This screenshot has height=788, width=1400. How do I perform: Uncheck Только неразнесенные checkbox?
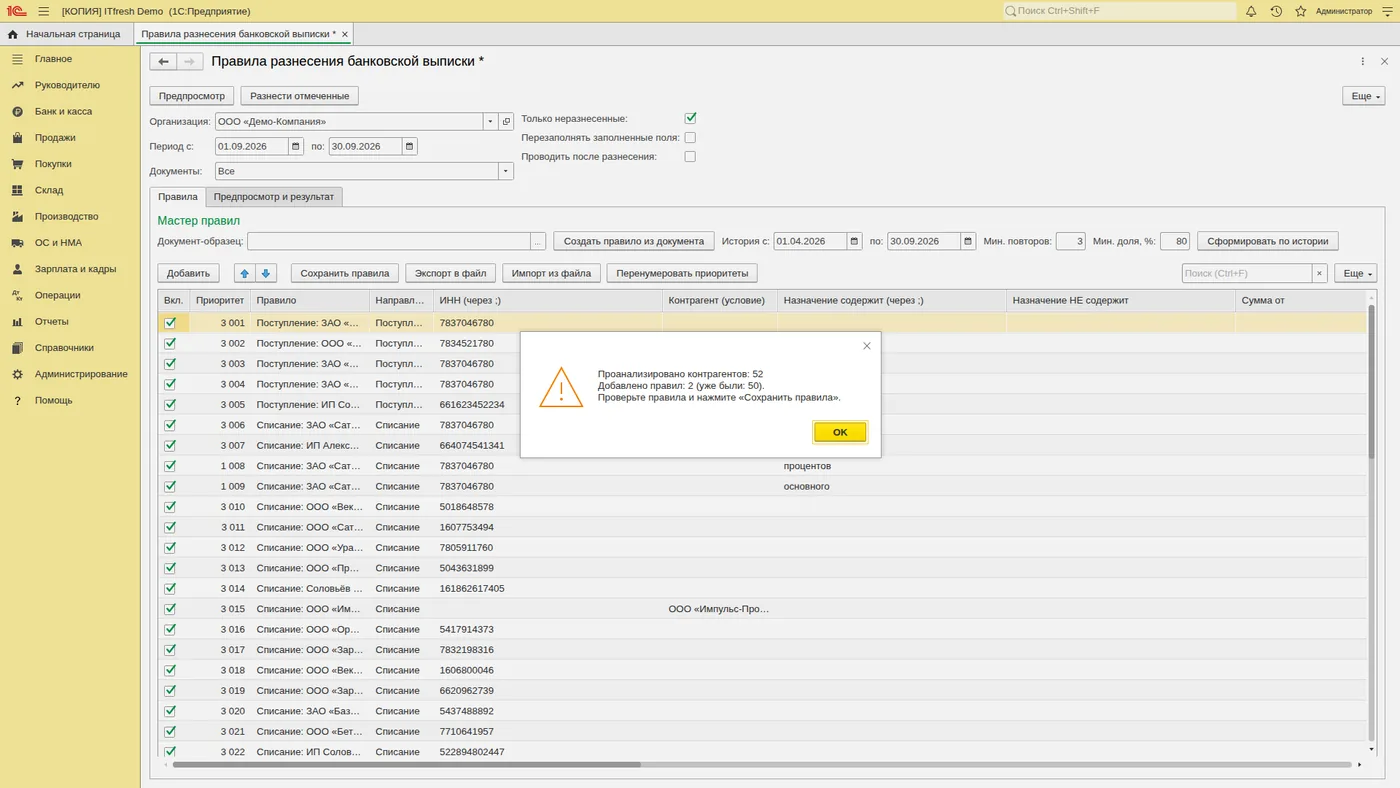[x=690, y=118]
